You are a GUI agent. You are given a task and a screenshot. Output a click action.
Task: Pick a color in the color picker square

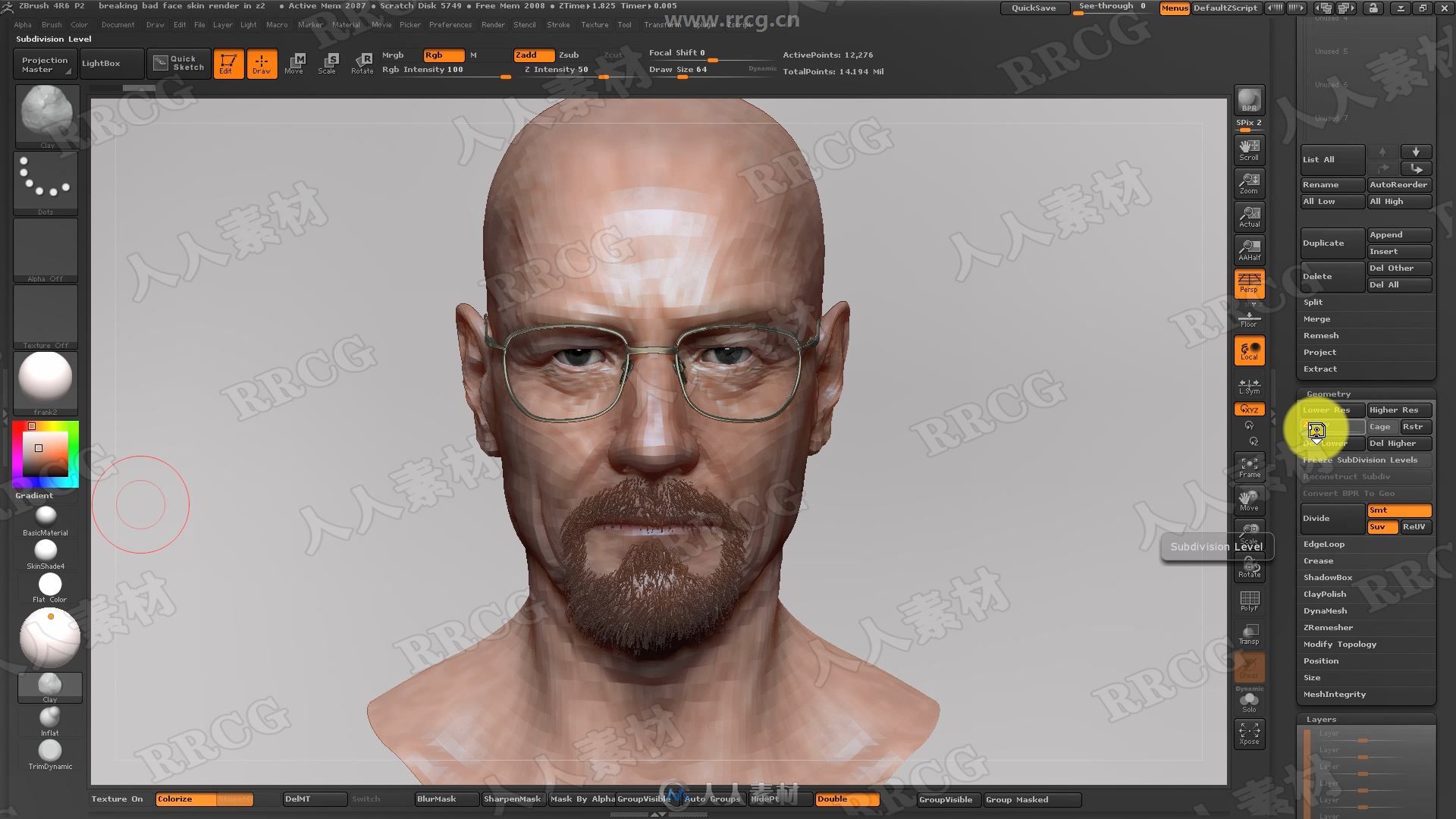point(45,453)
